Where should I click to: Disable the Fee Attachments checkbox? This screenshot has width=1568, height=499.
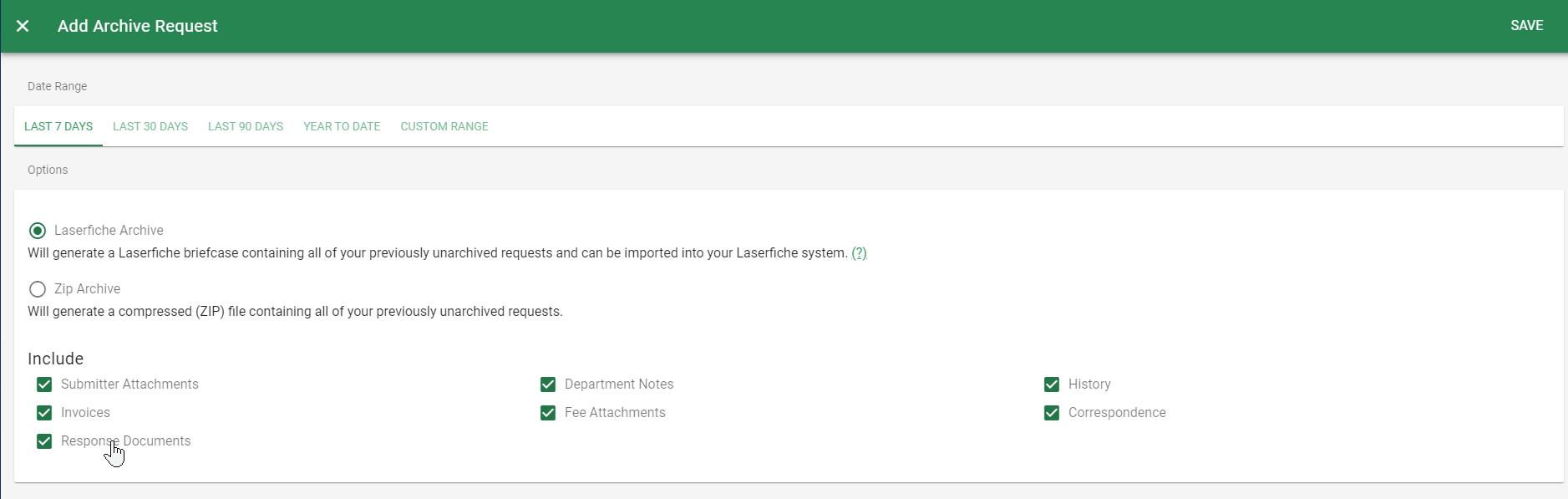(x=548, y=413)
